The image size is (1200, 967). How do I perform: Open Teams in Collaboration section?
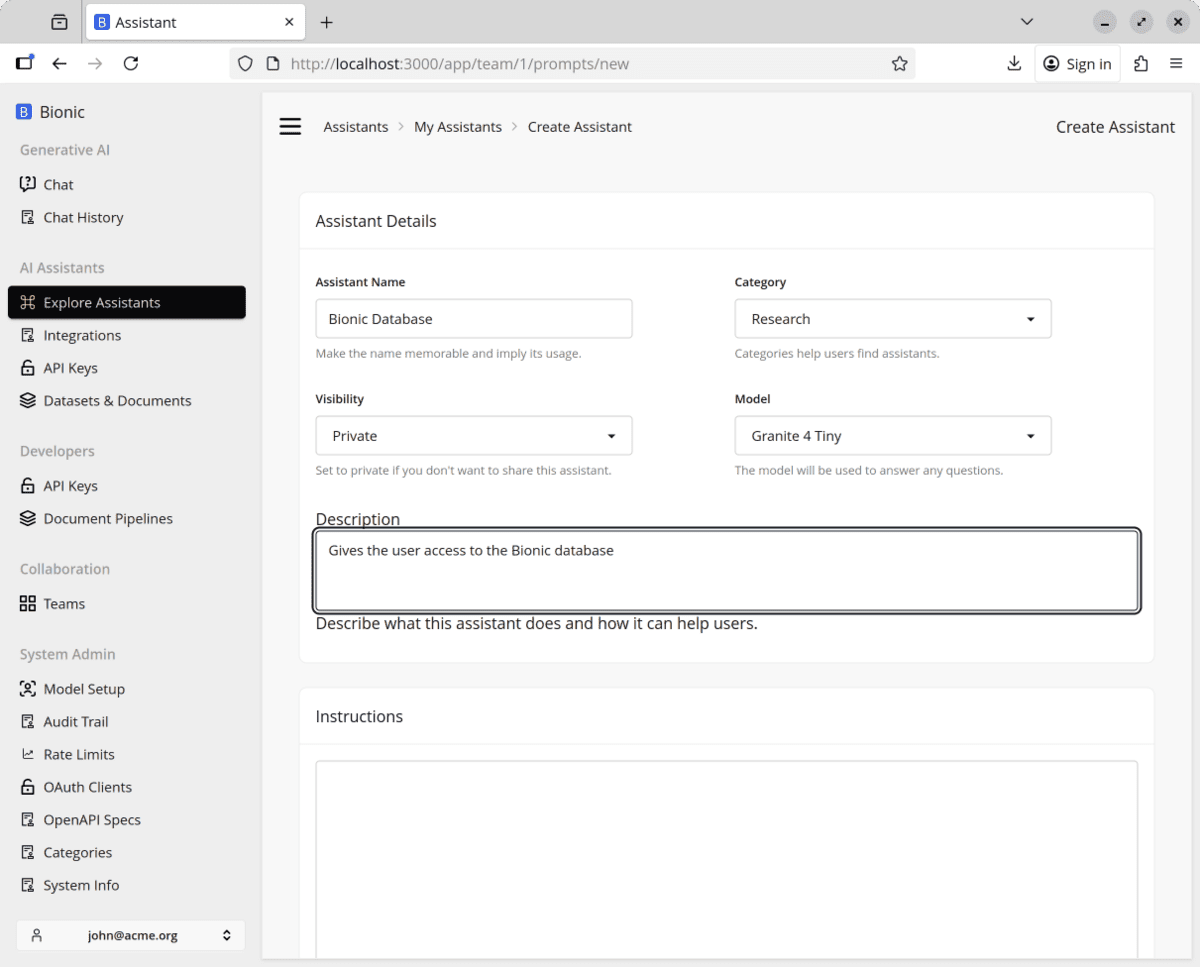64,603
